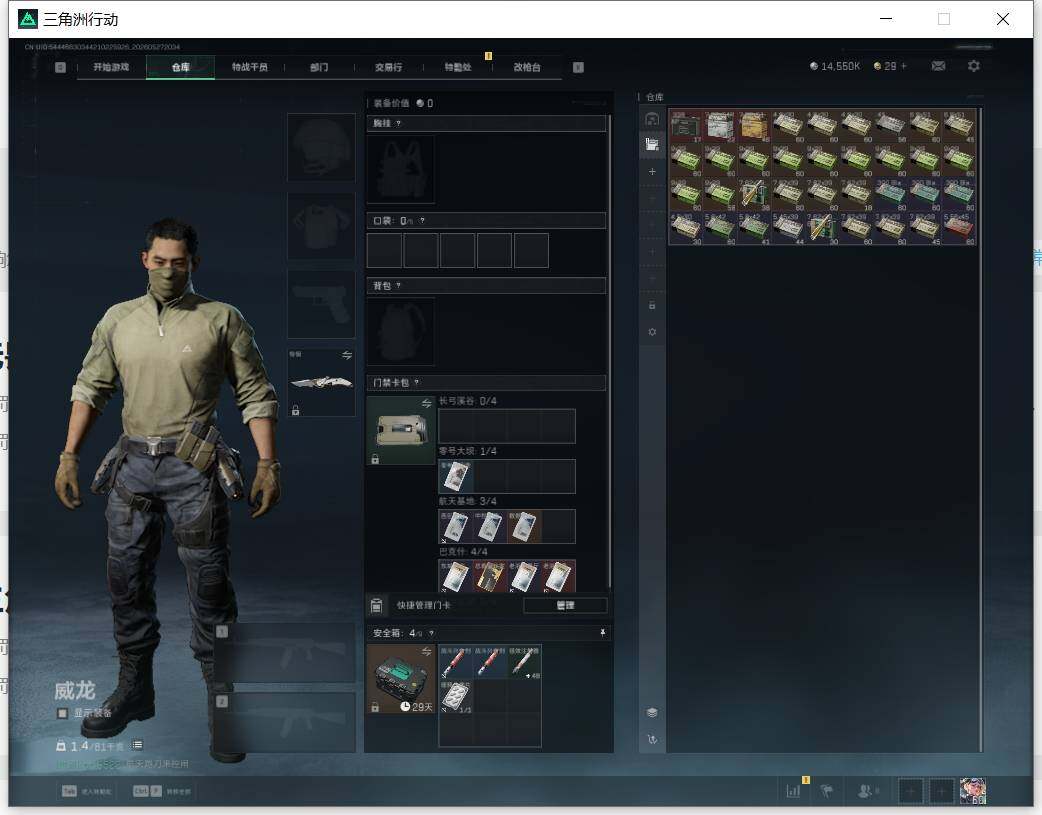This screenshot has height=815, width=1042.
Task: Select the first item in warehouse grid
Action: (686, 126)
